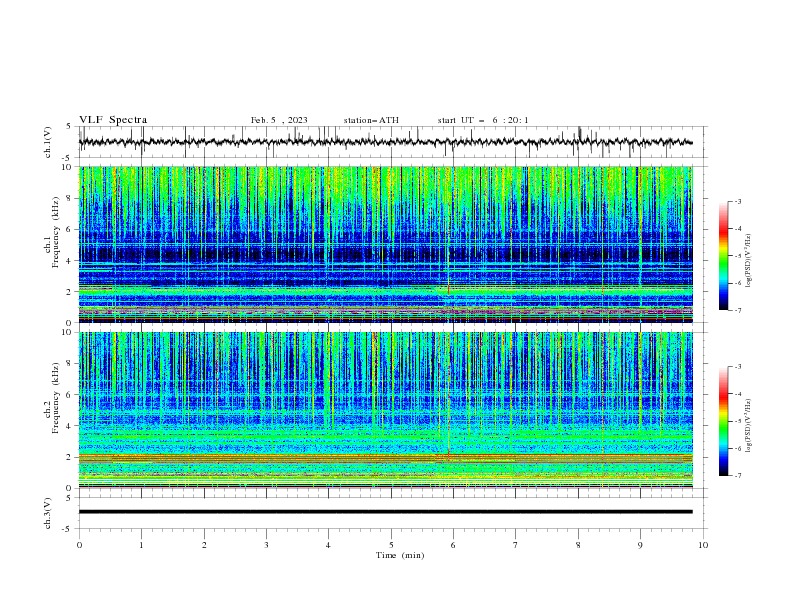Click the lower colorbar "-3" tick label
The width and height of the screenshot is (792, 612).
coord(737,367)
